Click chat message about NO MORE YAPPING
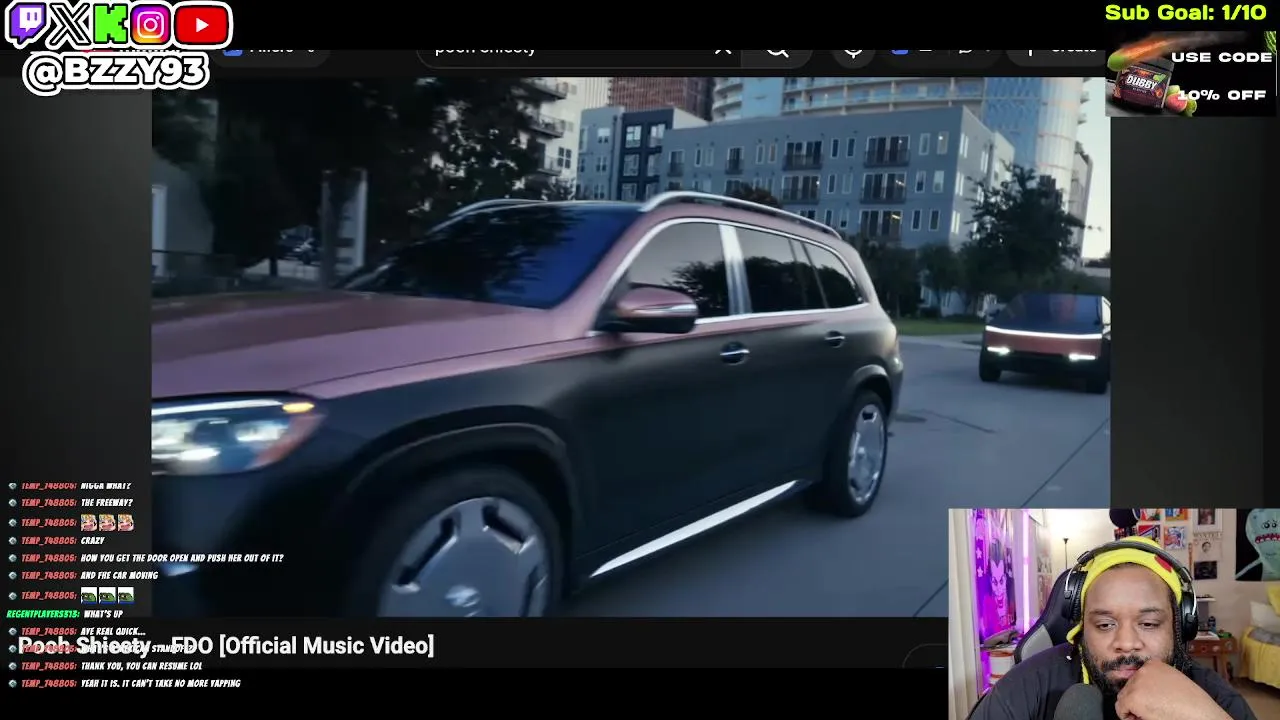Screen dimensions: 1280x720 coord(160,684)
